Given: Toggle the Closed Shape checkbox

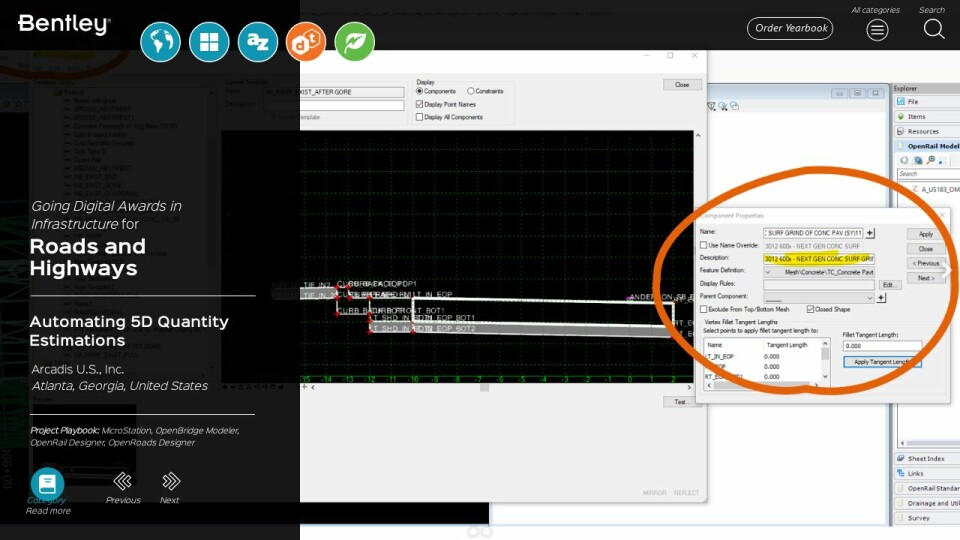Looking at the screenshot, I should [x=810, y=309].
